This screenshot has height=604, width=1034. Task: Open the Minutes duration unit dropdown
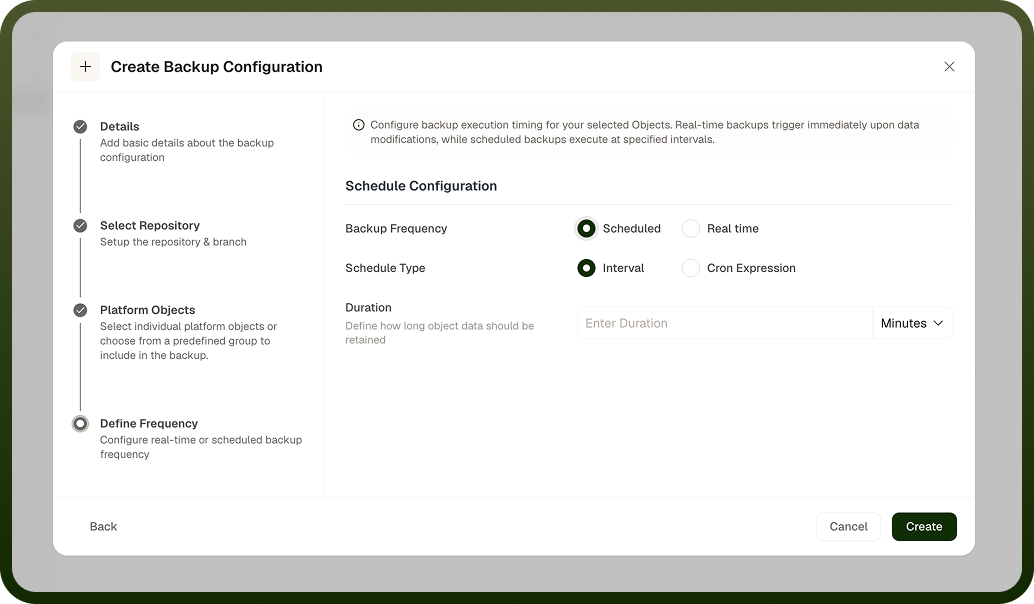coord(912,323)
